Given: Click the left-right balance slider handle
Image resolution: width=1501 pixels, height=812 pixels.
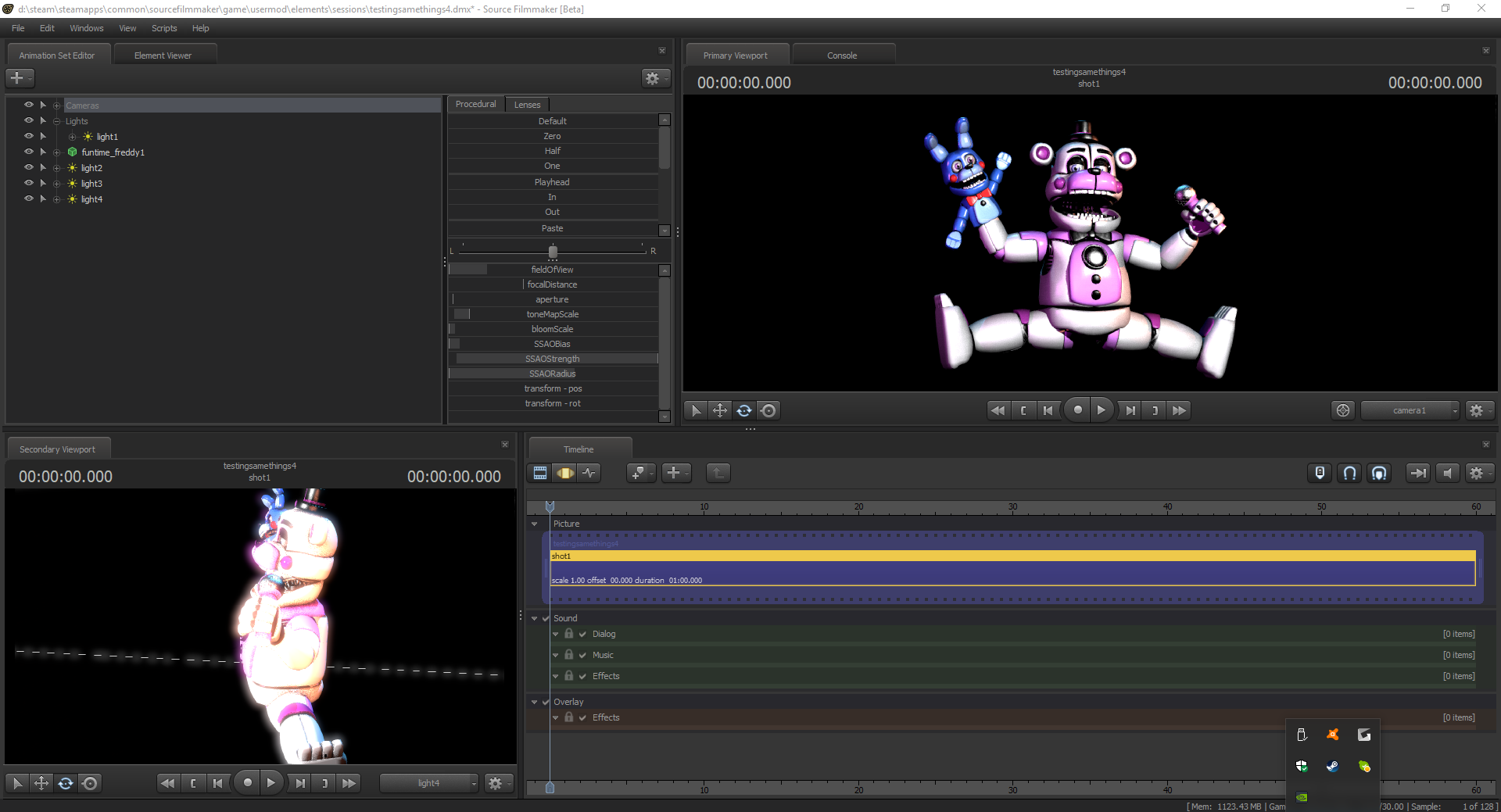Looking at the screenshot, I should coord(553,252).
